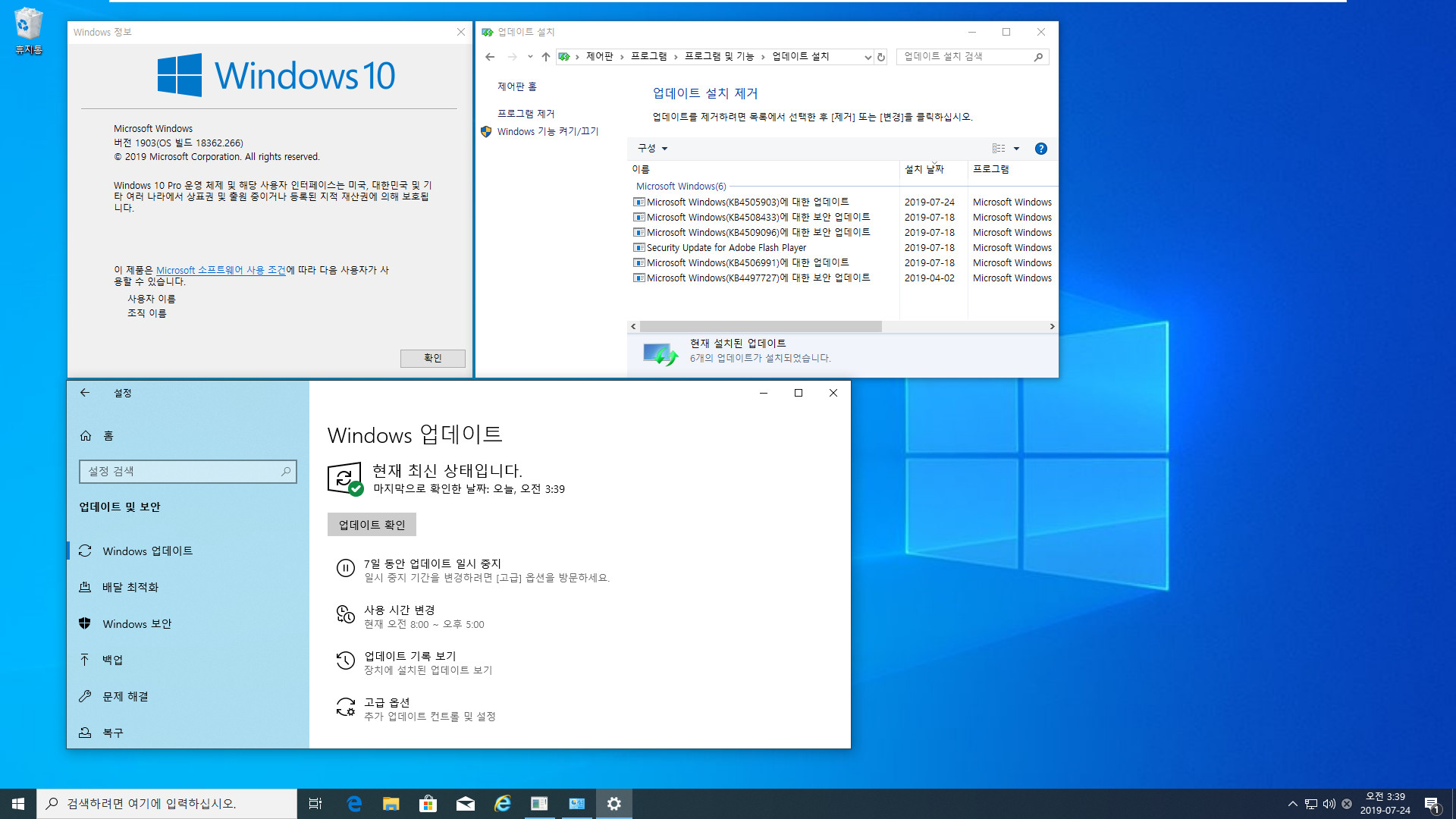Click 프로그램 제거 link

point(526,114)
